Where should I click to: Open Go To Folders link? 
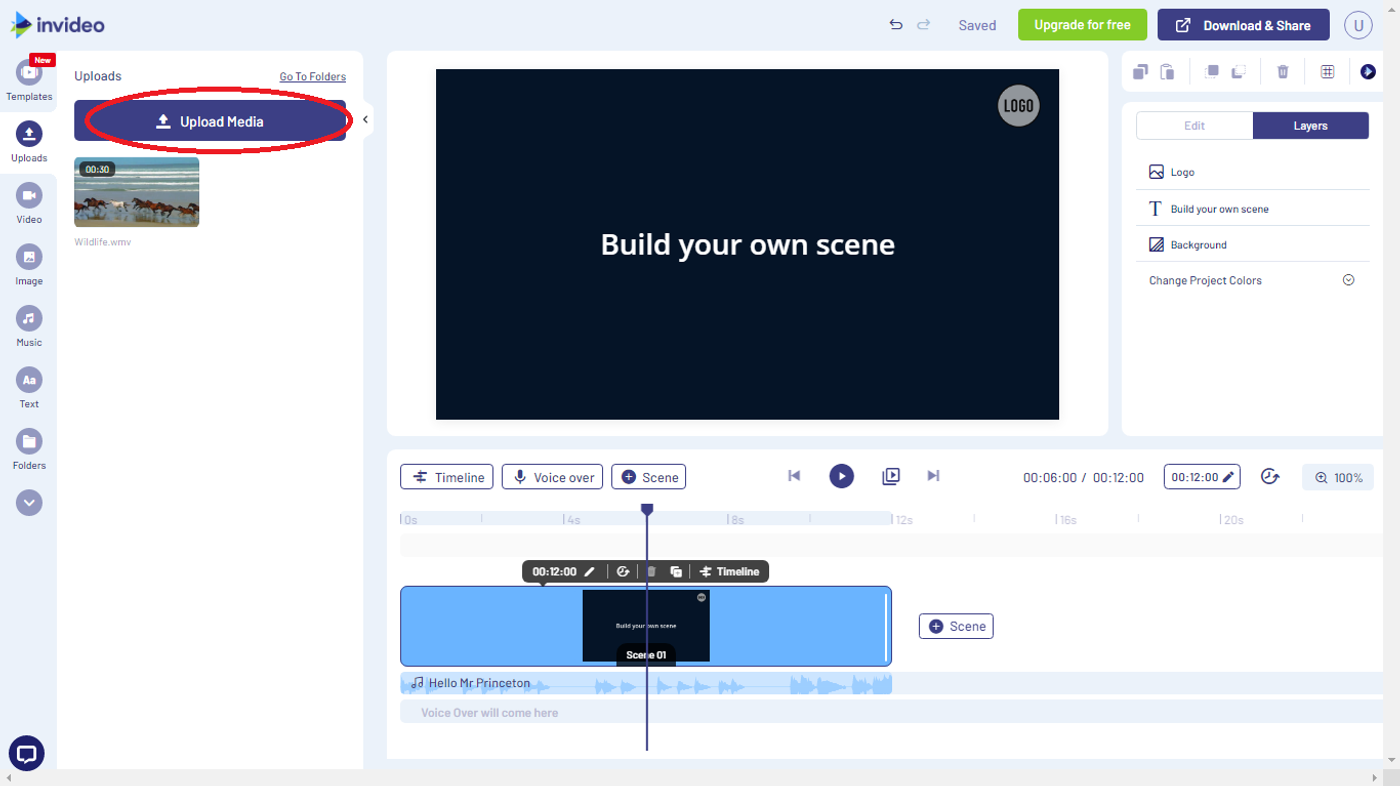click(311, 76)
